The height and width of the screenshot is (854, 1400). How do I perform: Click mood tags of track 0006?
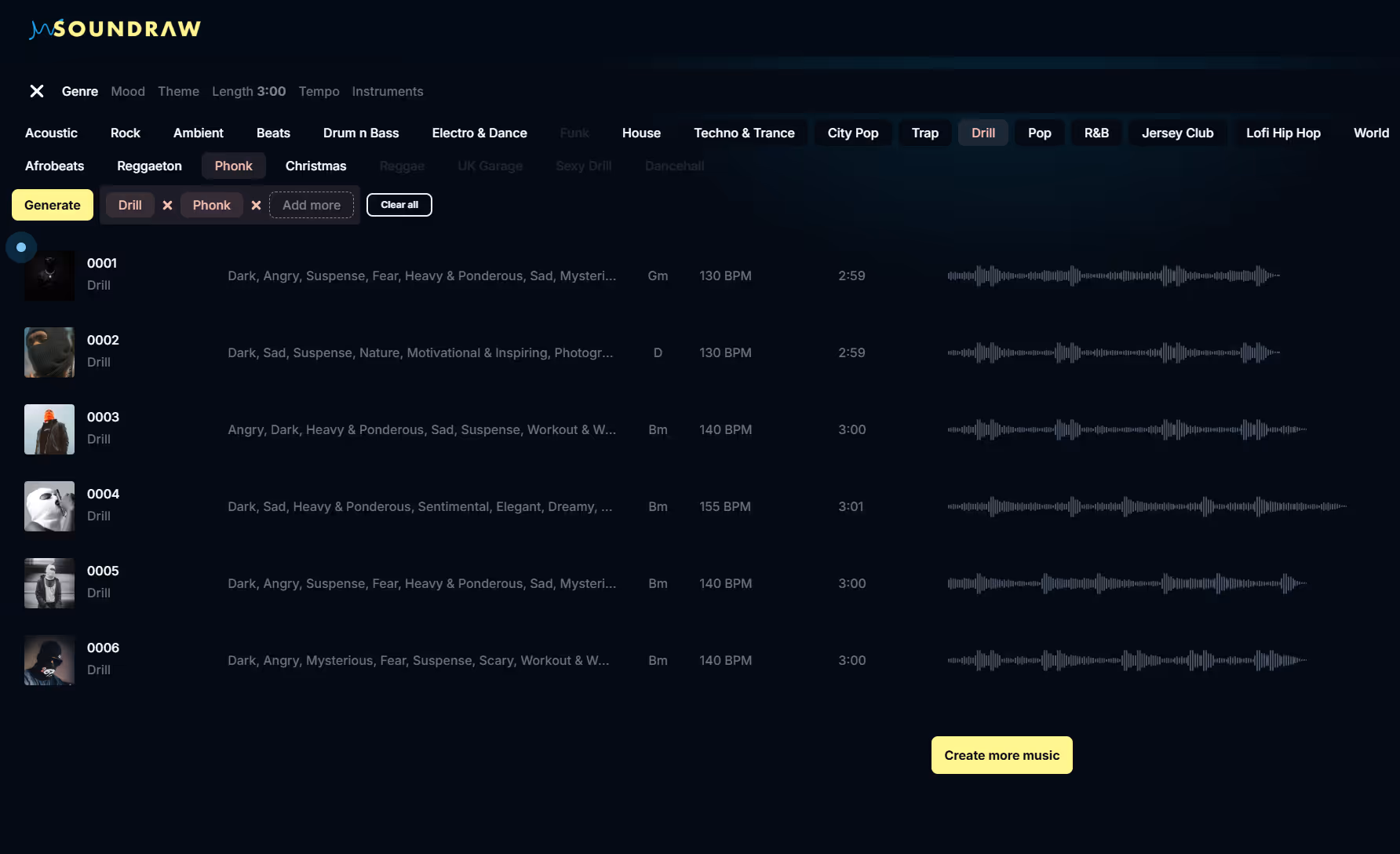click(418, 660)
